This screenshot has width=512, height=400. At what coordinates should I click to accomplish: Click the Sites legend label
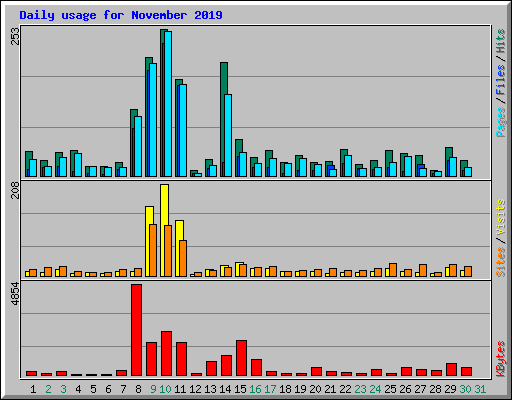click(500, 262)
